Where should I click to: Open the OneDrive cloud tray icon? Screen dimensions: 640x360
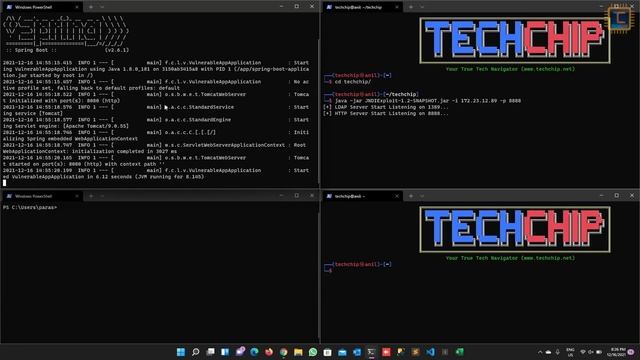pyautogui.click(x=549, y=352)
